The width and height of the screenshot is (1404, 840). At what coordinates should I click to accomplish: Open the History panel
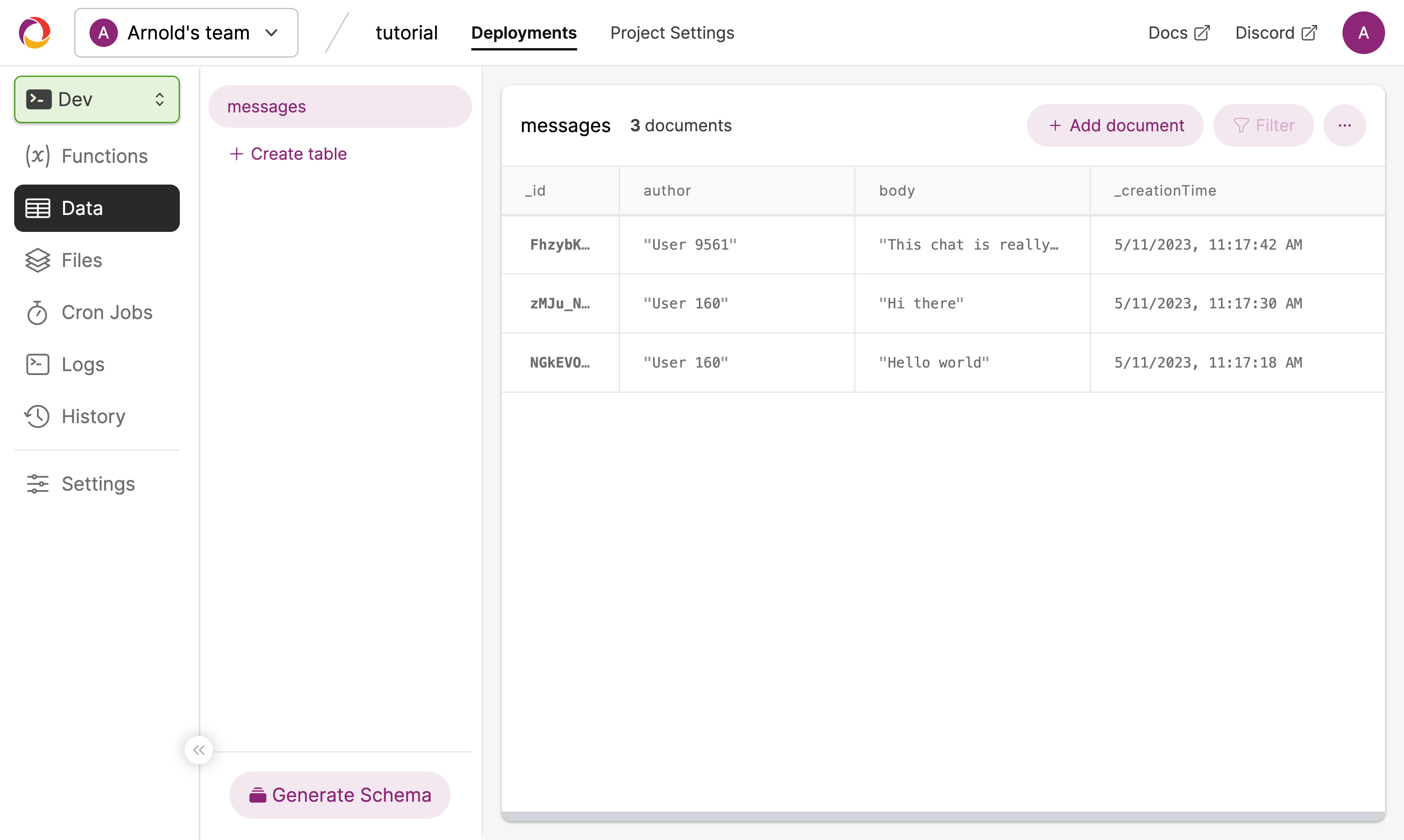pos(93,416)
